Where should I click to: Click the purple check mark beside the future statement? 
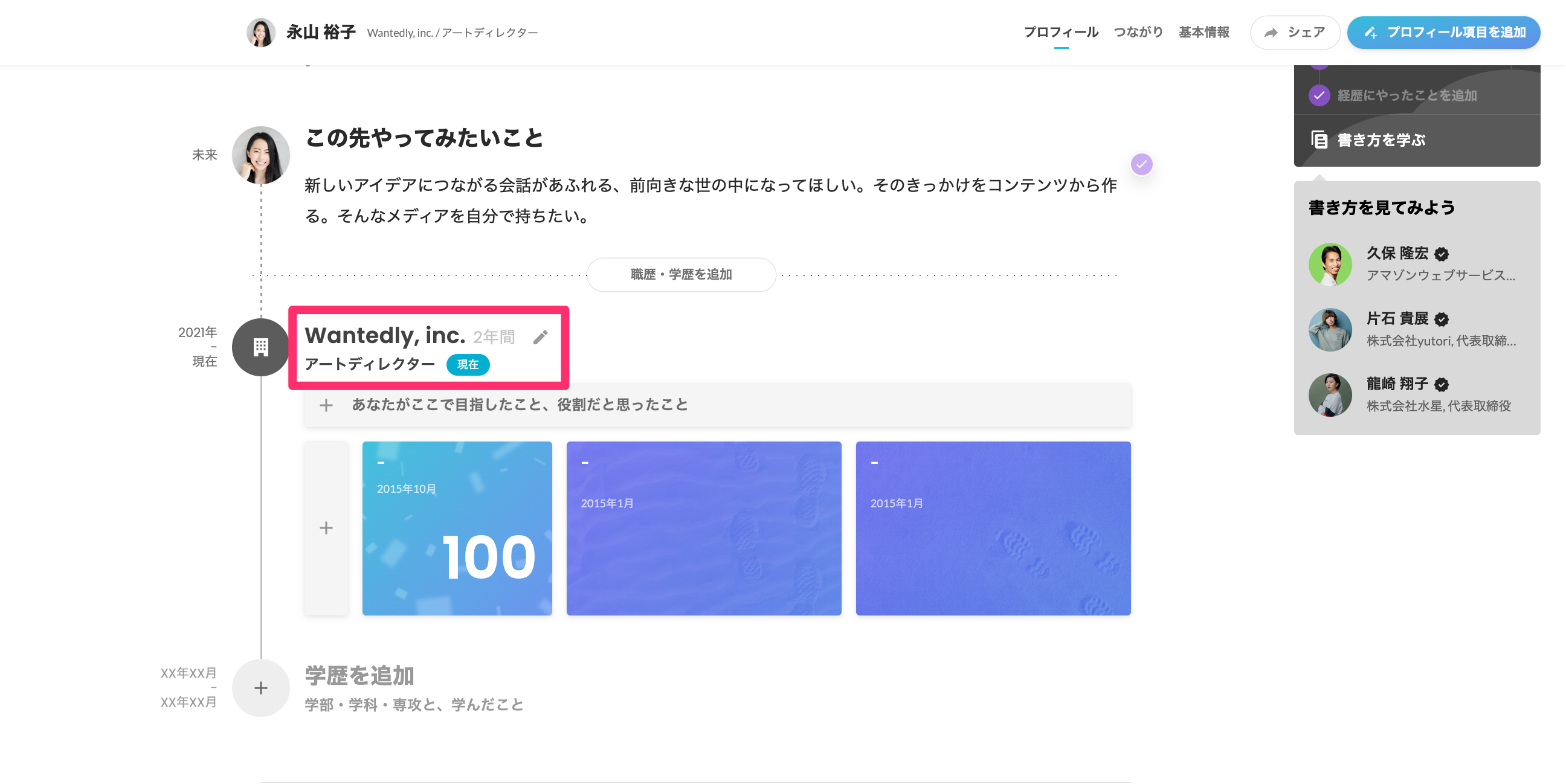[x=1142, y=164]
